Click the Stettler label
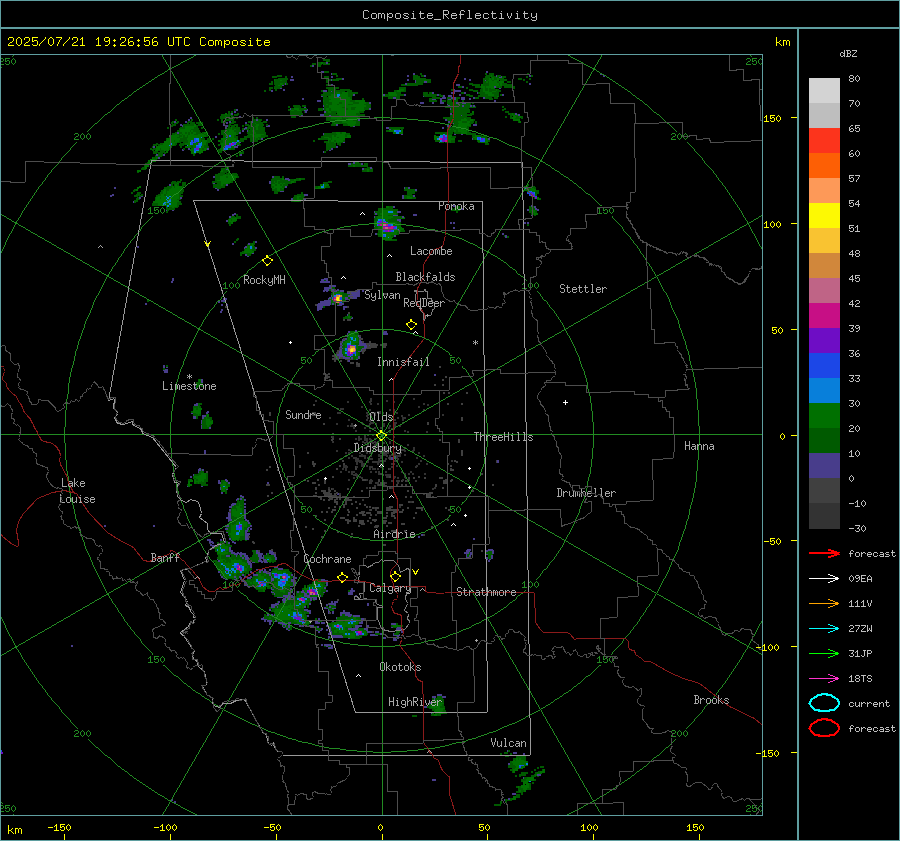The height and width of the screenshot is (841, 900). click(x=583, y=289)
